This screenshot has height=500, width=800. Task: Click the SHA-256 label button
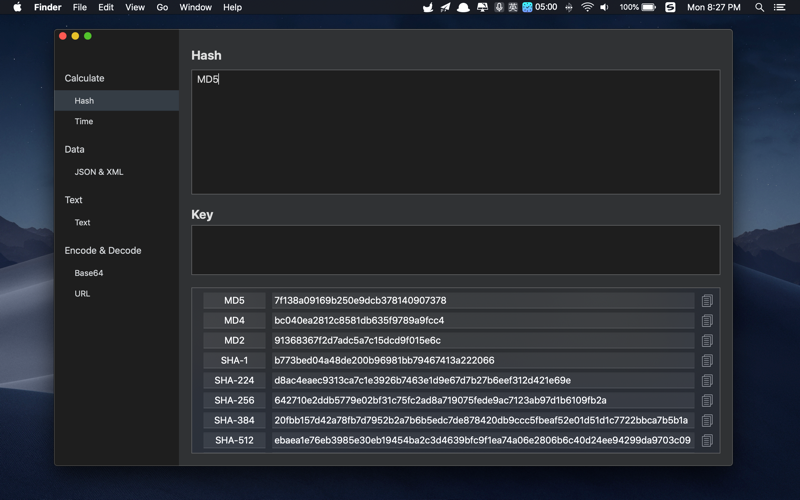coord(234,400)
